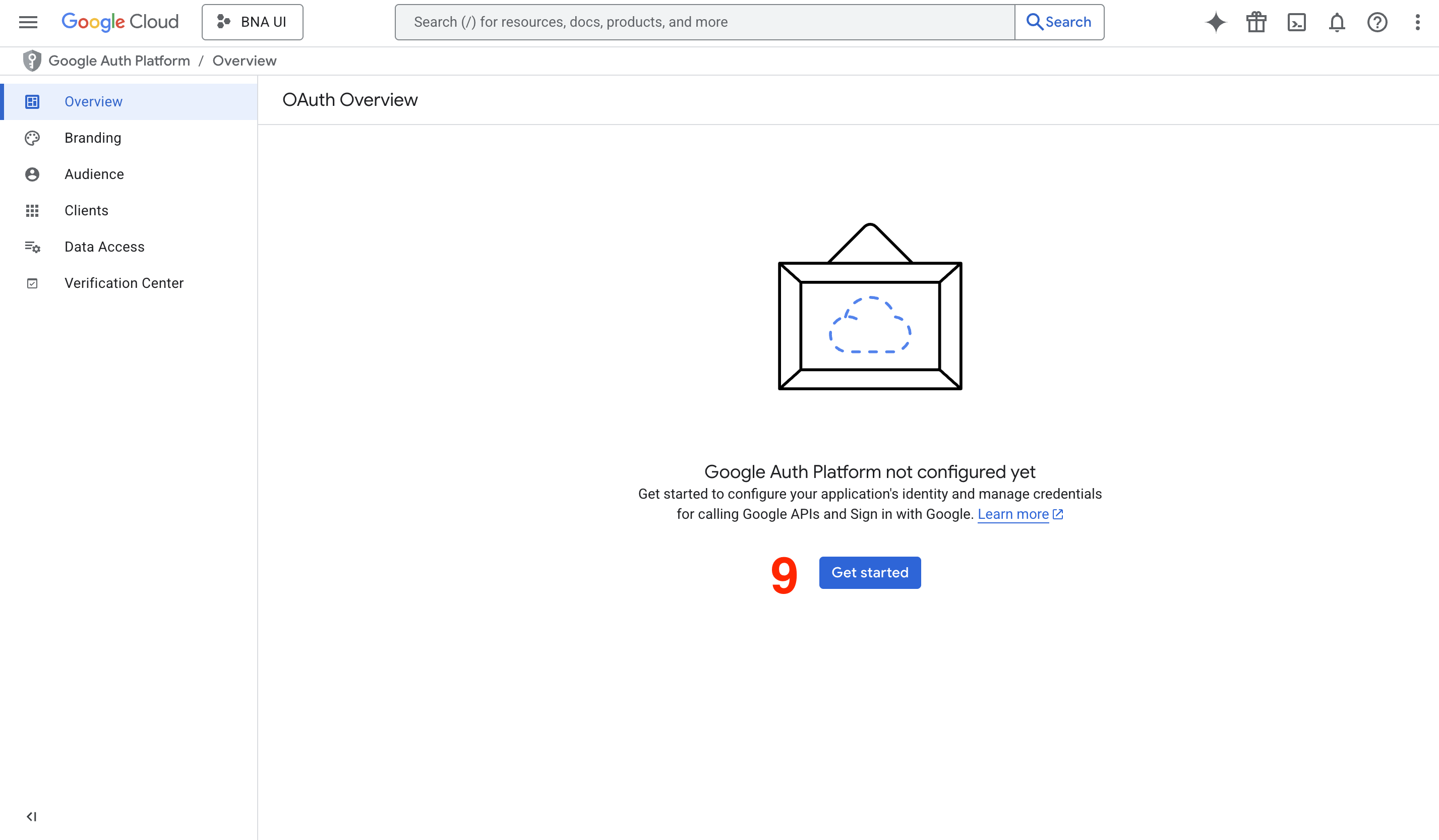Click the Branding palette icon

(32, 138)
